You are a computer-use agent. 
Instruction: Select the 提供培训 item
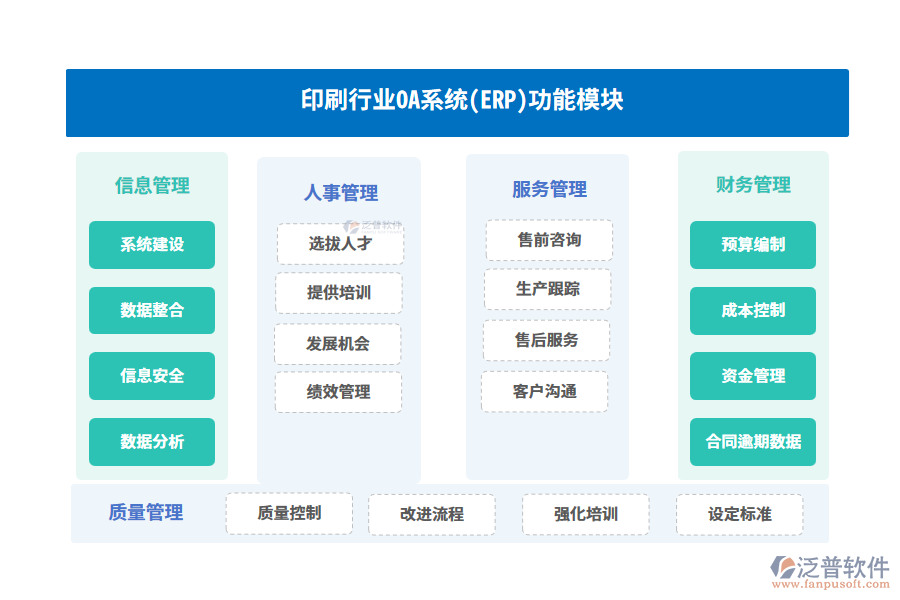coord(338,292)
